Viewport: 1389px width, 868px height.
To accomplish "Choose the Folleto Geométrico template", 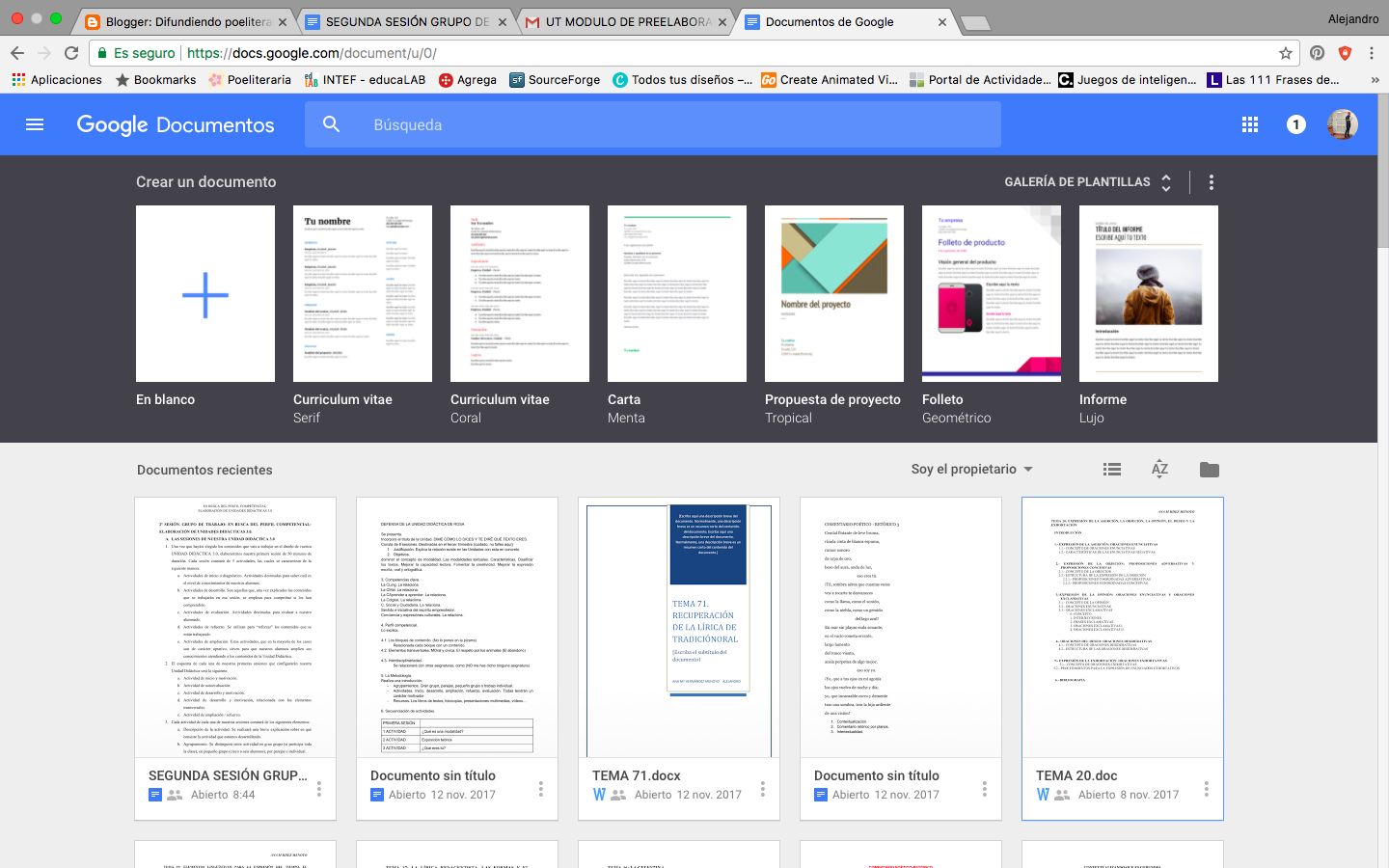I will [x=992, y=294].
